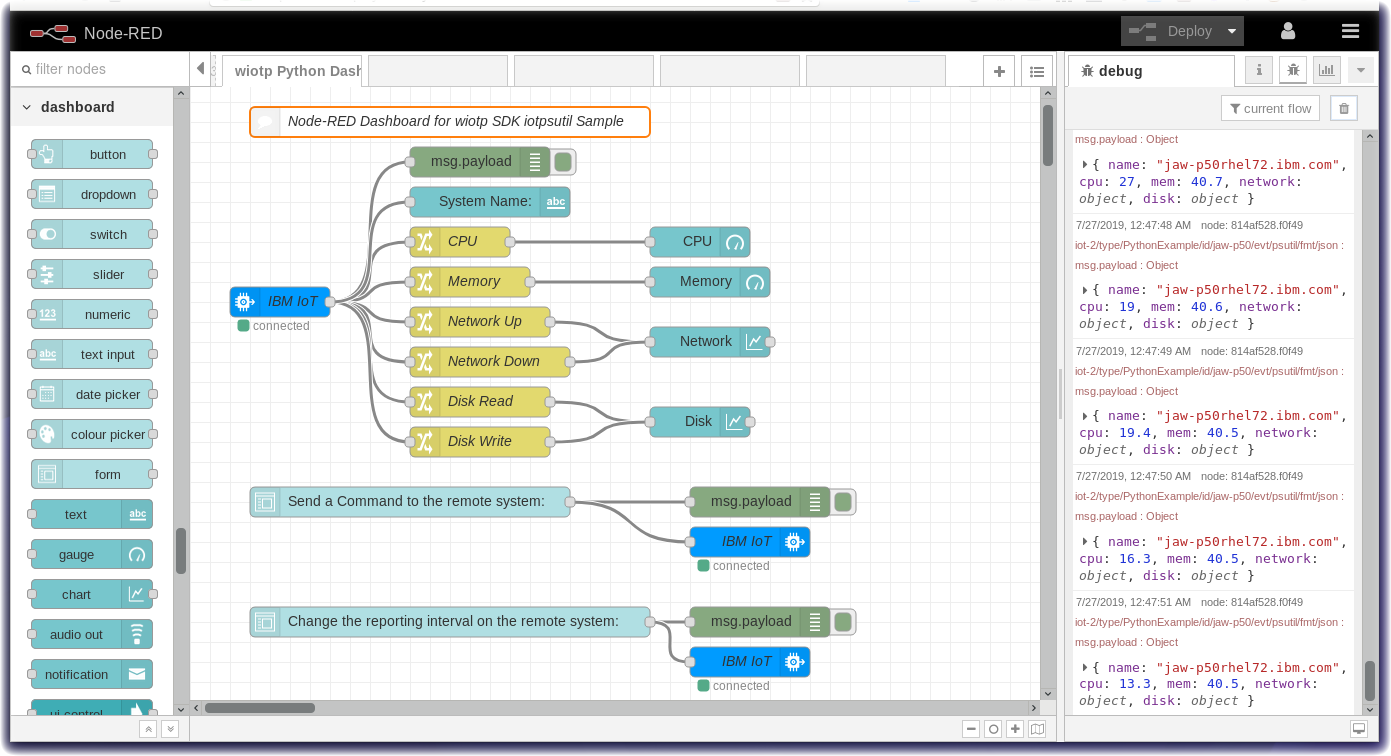This screenshot has width=1391, height=756.
Task: Open the user profile icon
Action: (x=1288, y=31)
